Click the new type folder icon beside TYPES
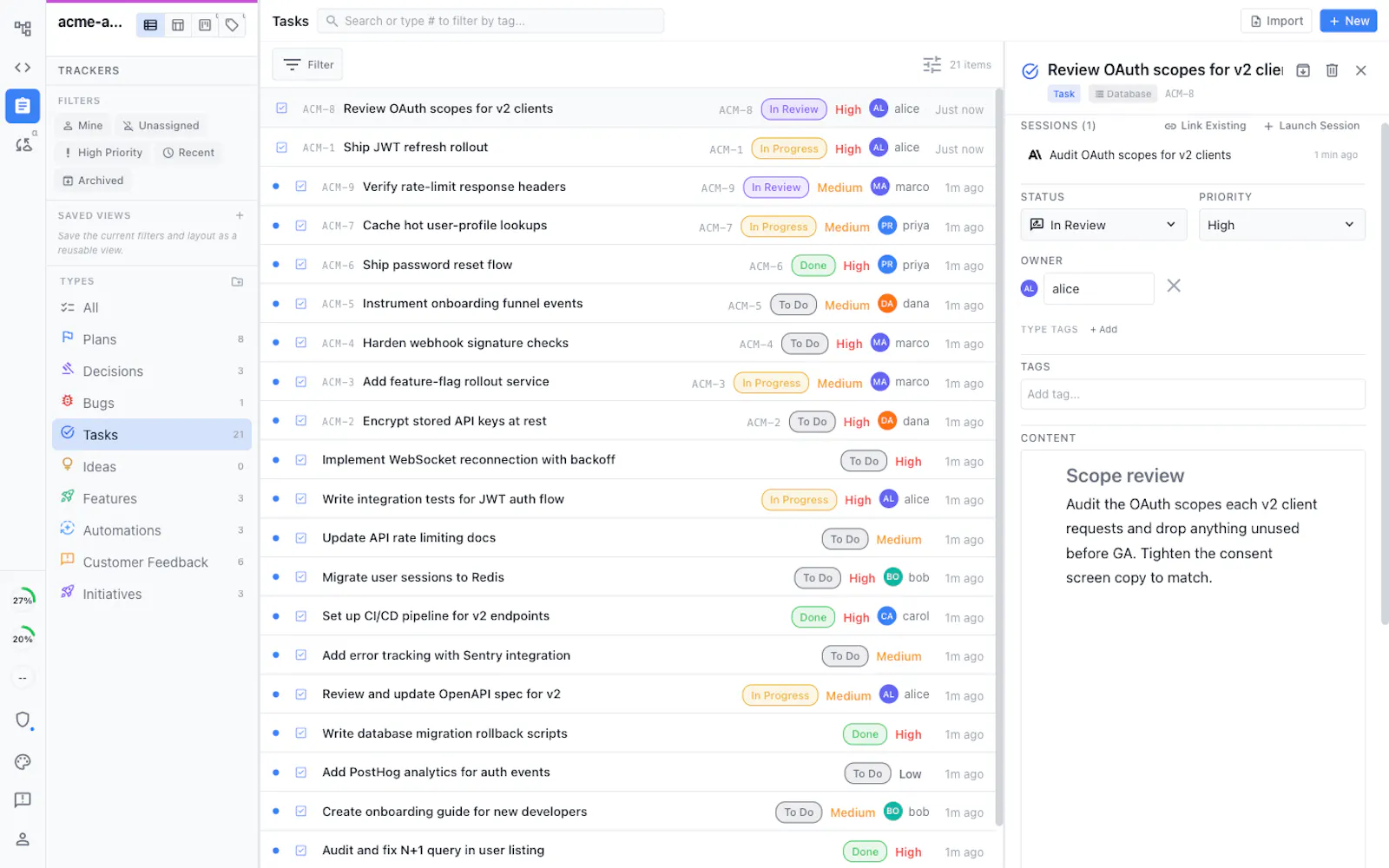This screenshot has height=868, width=1389. 237,281
